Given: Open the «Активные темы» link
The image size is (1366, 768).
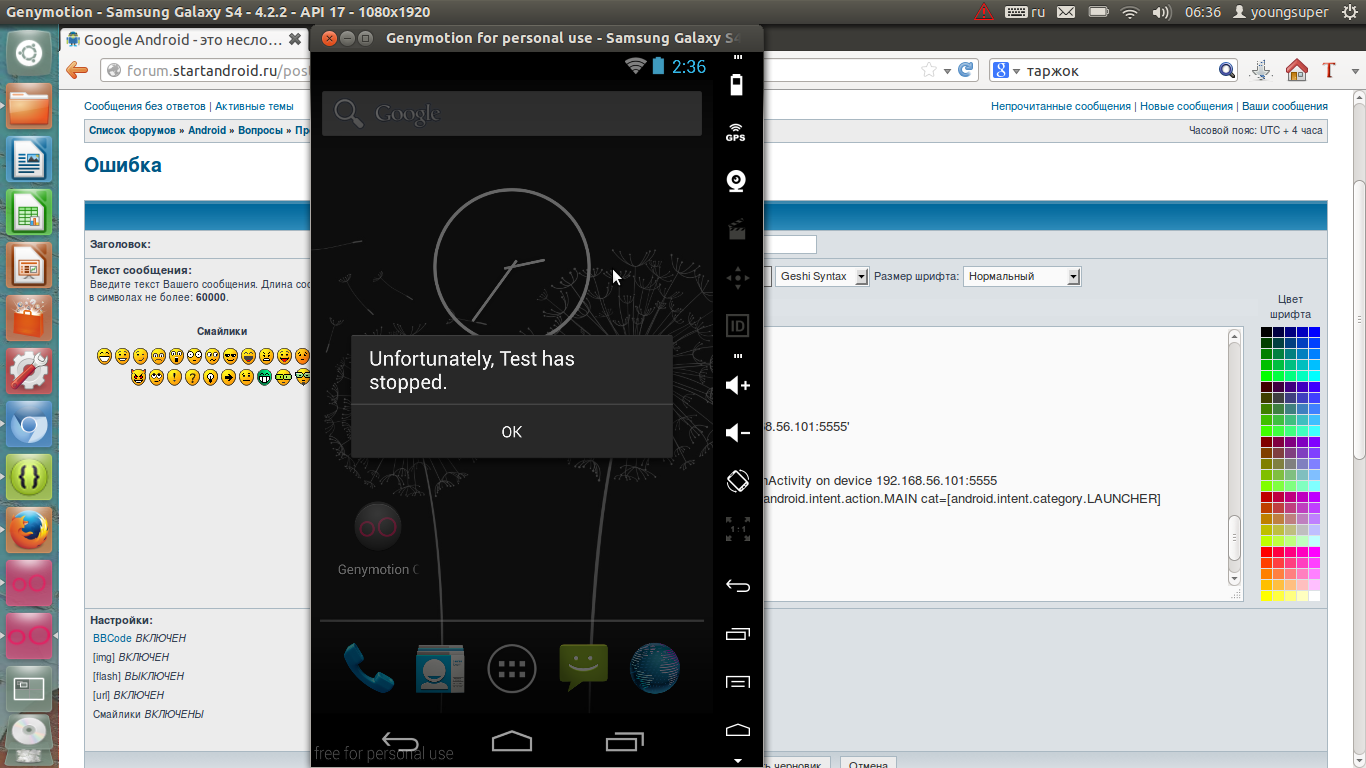Looking at the screenshot, I should [x=254, y=106].
